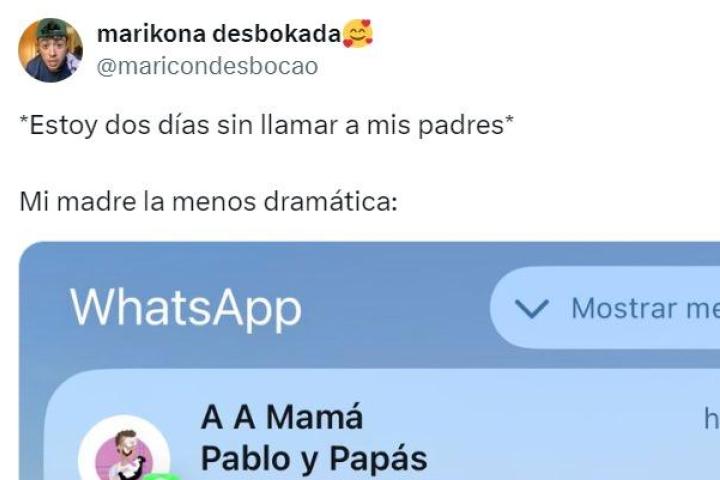Select the line Mi madre la menos dramática

click(x=208, y=201)
